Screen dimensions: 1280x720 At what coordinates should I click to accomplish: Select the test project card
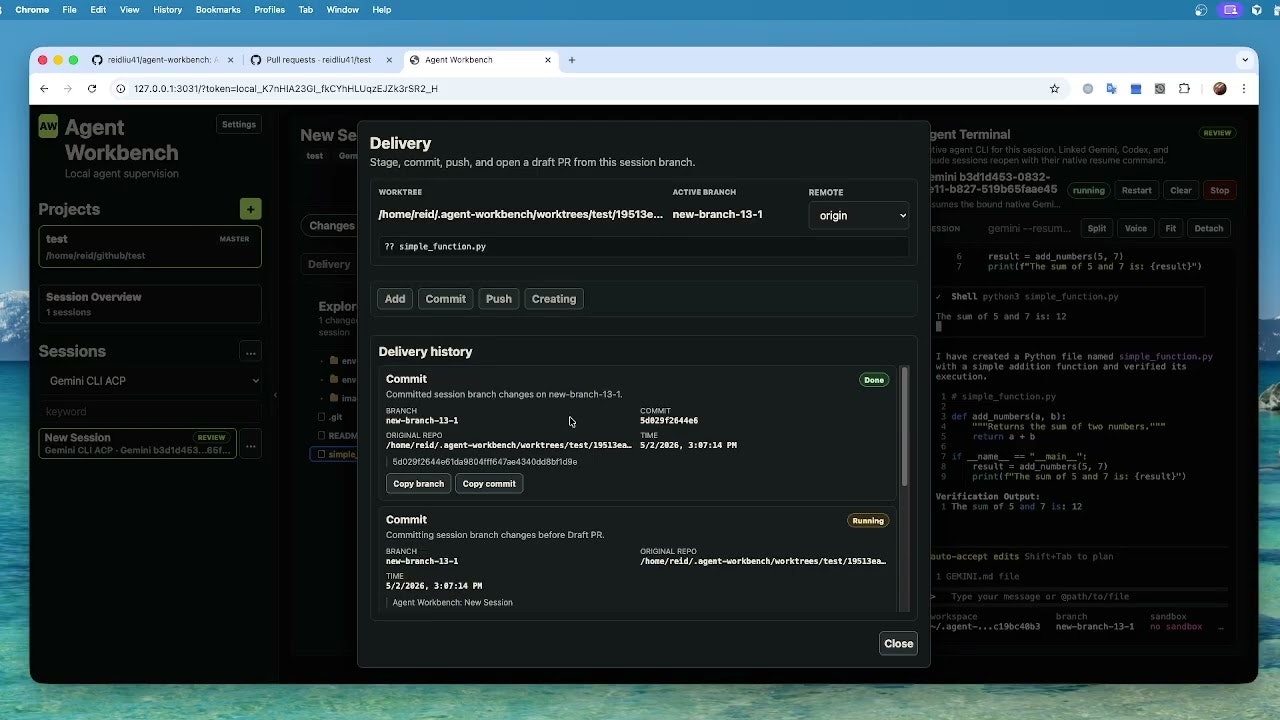[150, 247]
